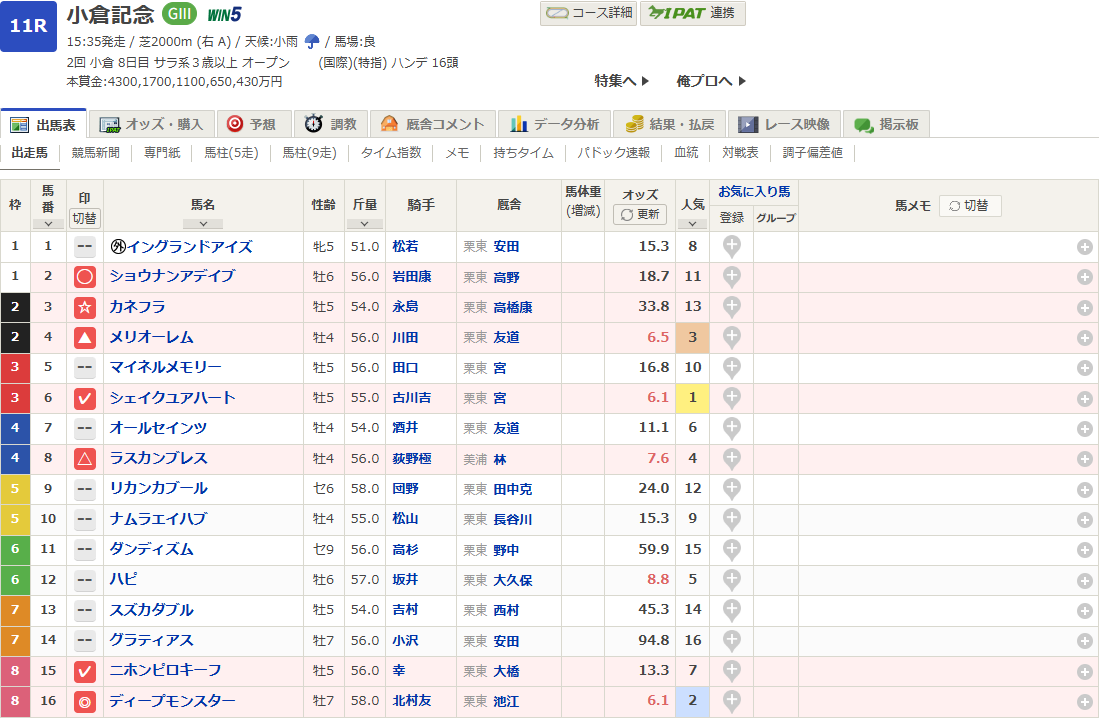Image resolution: width=1099 pixels, height=718 pixels.
Task: Click コース詳細 button
Action: point(590,13)
